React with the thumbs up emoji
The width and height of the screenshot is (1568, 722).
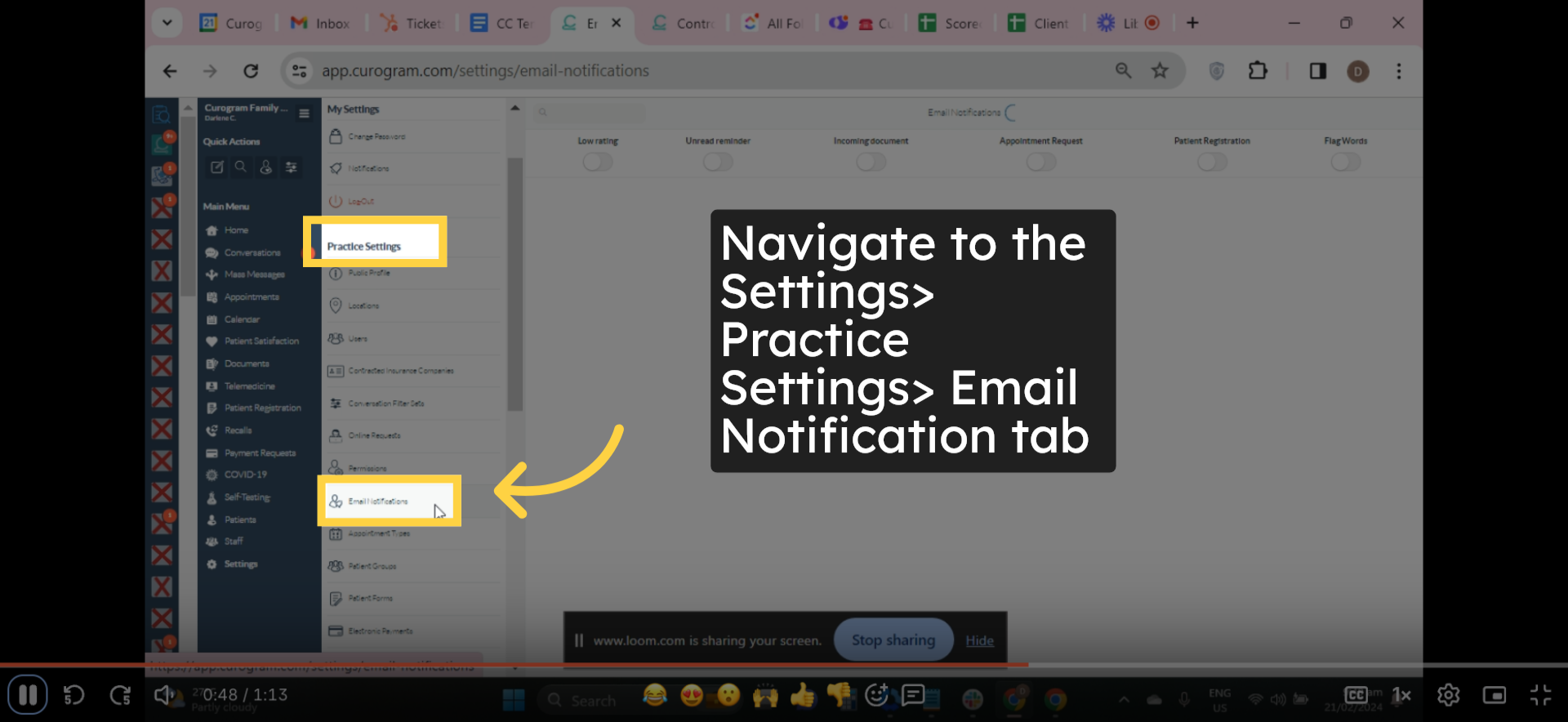803,695
